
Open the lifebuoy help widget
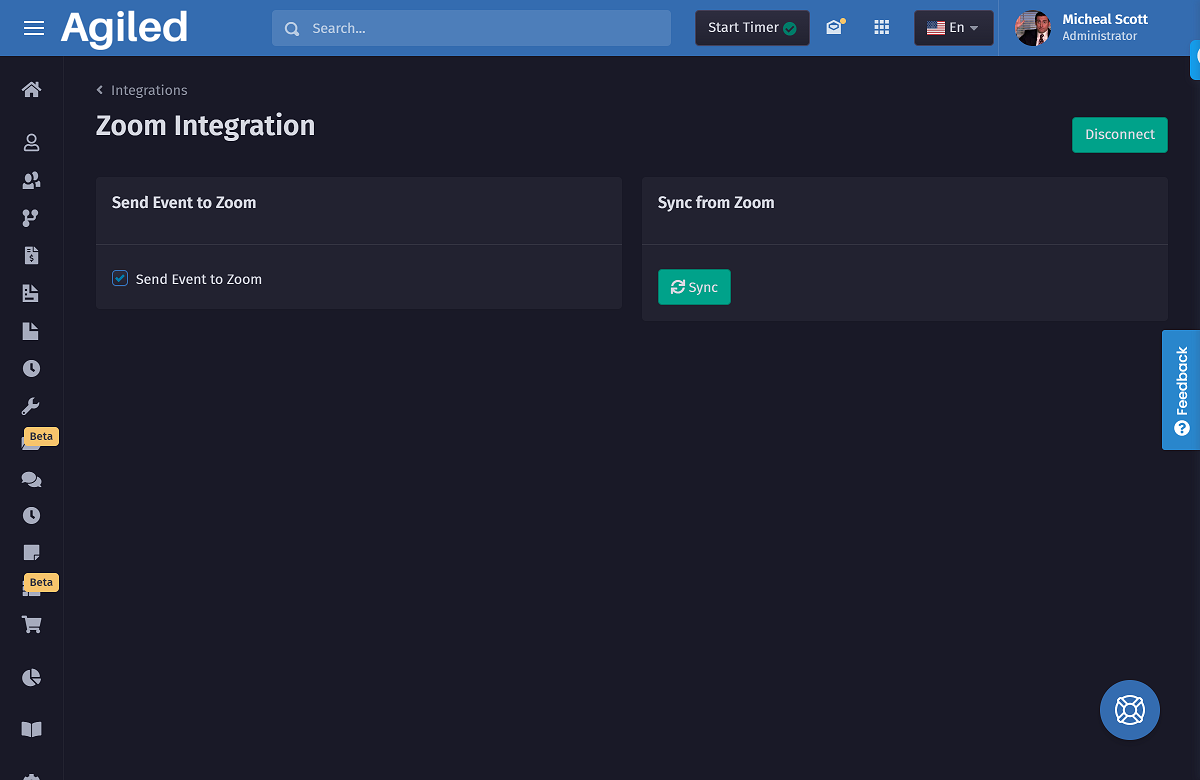pos(1130,710)
